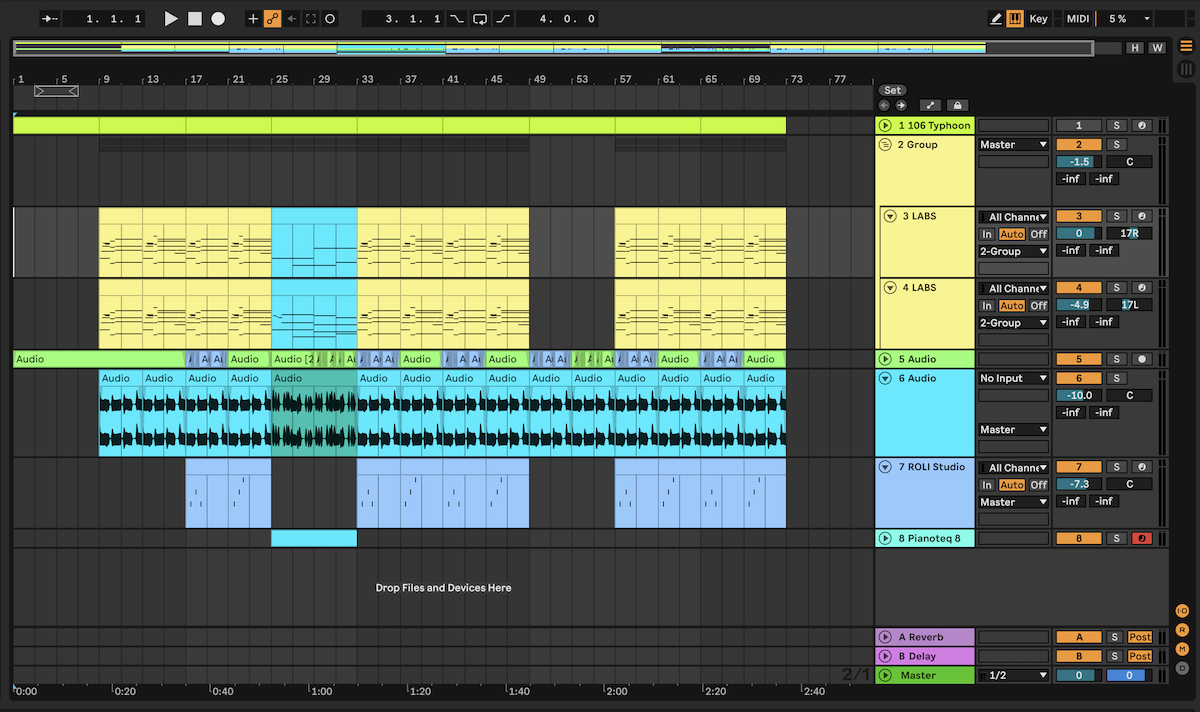Disarm the 8 Pianoteq 8 track
This screenshot has width=1200, height=712.
(1141, 539)
